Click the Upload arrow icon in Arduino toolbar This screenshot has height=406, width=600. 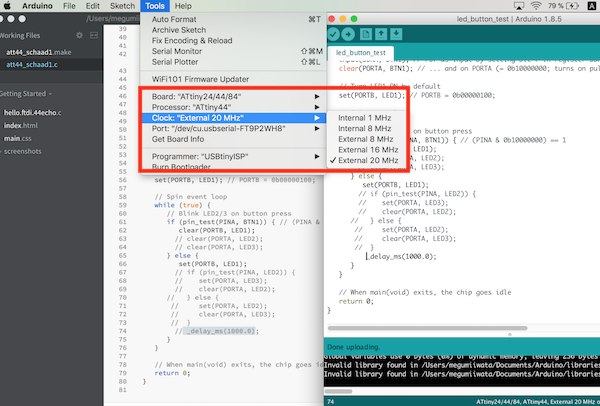tap(348, 34)
